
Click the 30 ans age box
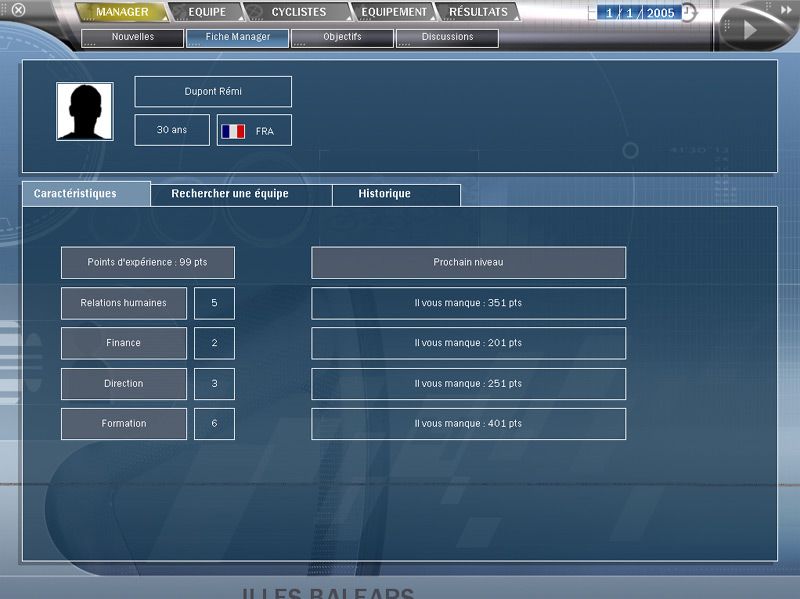coord(172,130)
